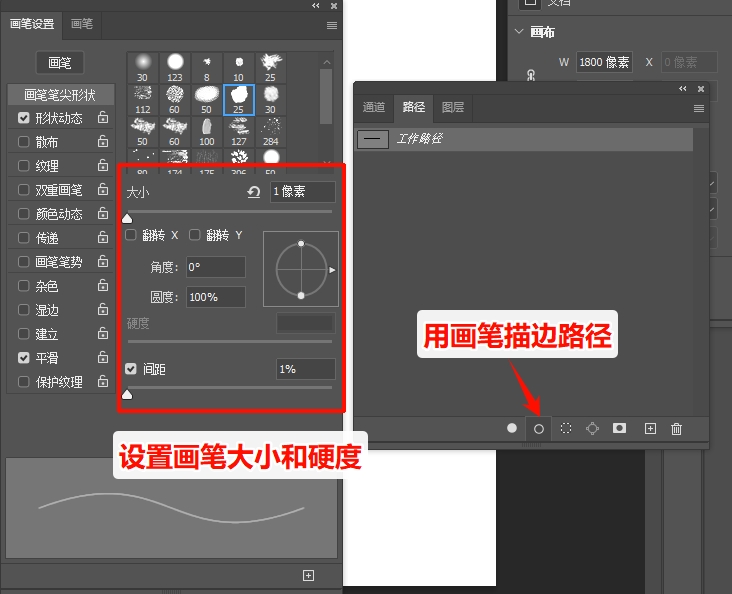The height and width of the screenshot is (594, 732).
Task: Add layer mask icon in Paths panel
Action: coord(619,428)
